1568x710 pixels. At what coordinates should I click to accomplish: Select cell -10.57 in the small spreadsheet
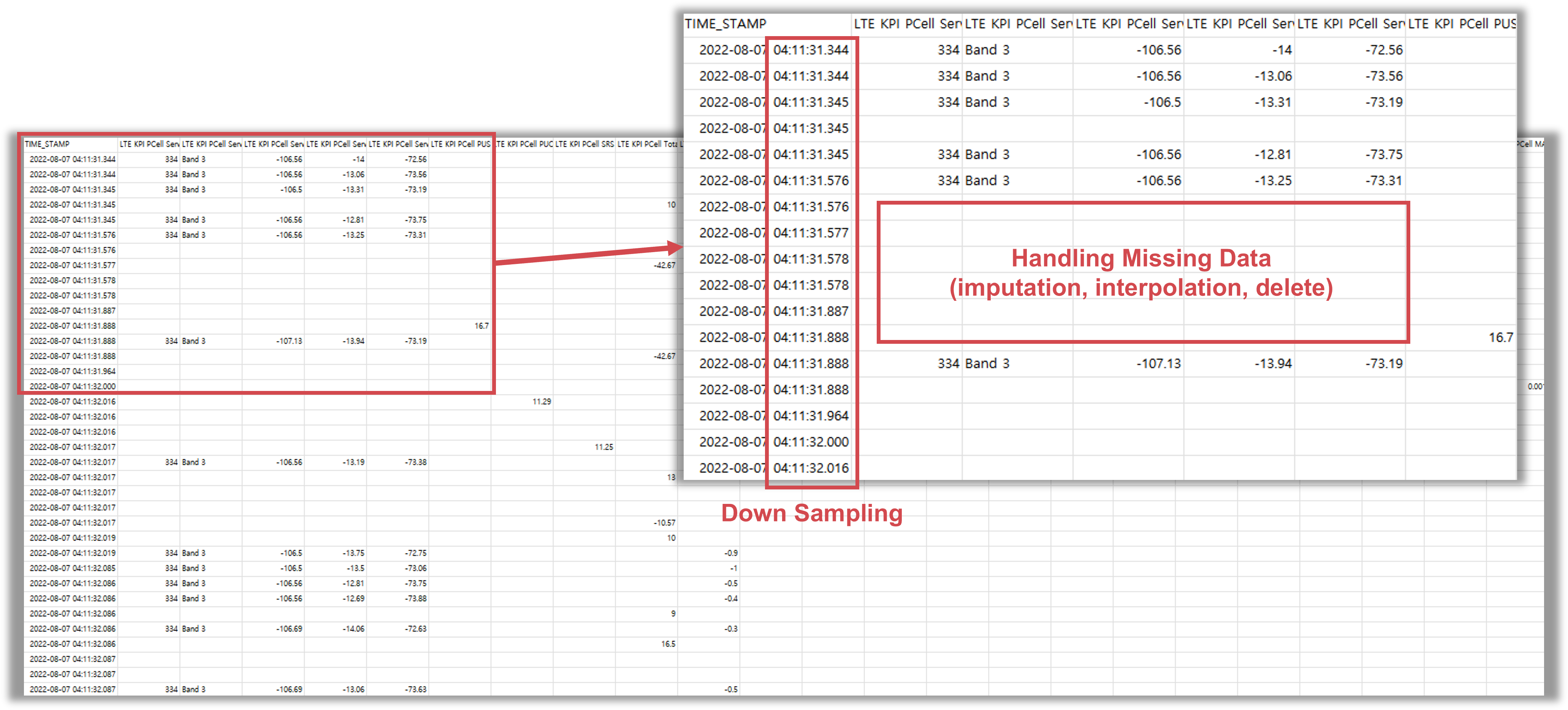click(x=664, y=523)
